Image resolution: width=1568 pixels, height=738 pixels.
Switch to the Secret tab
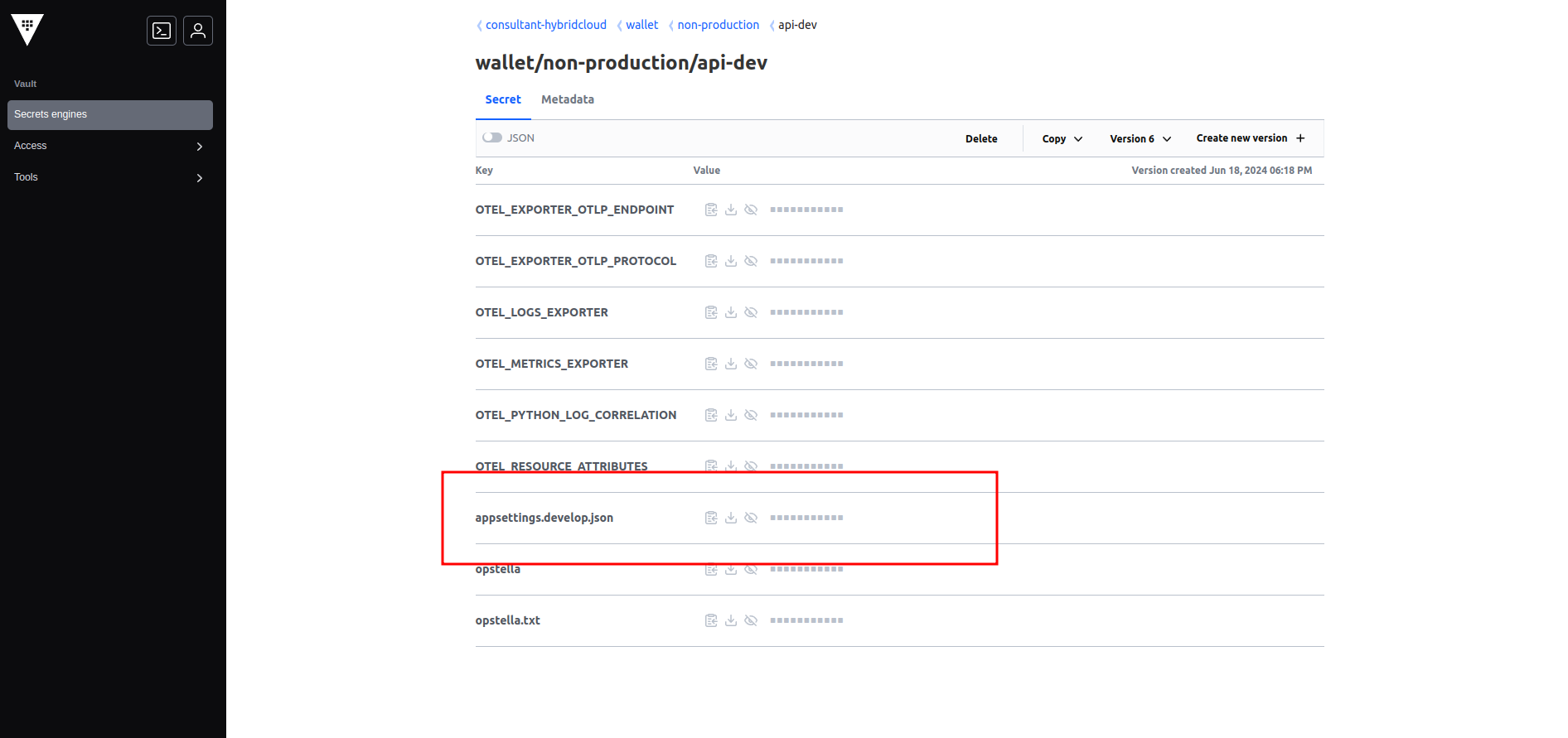(503, 99)
